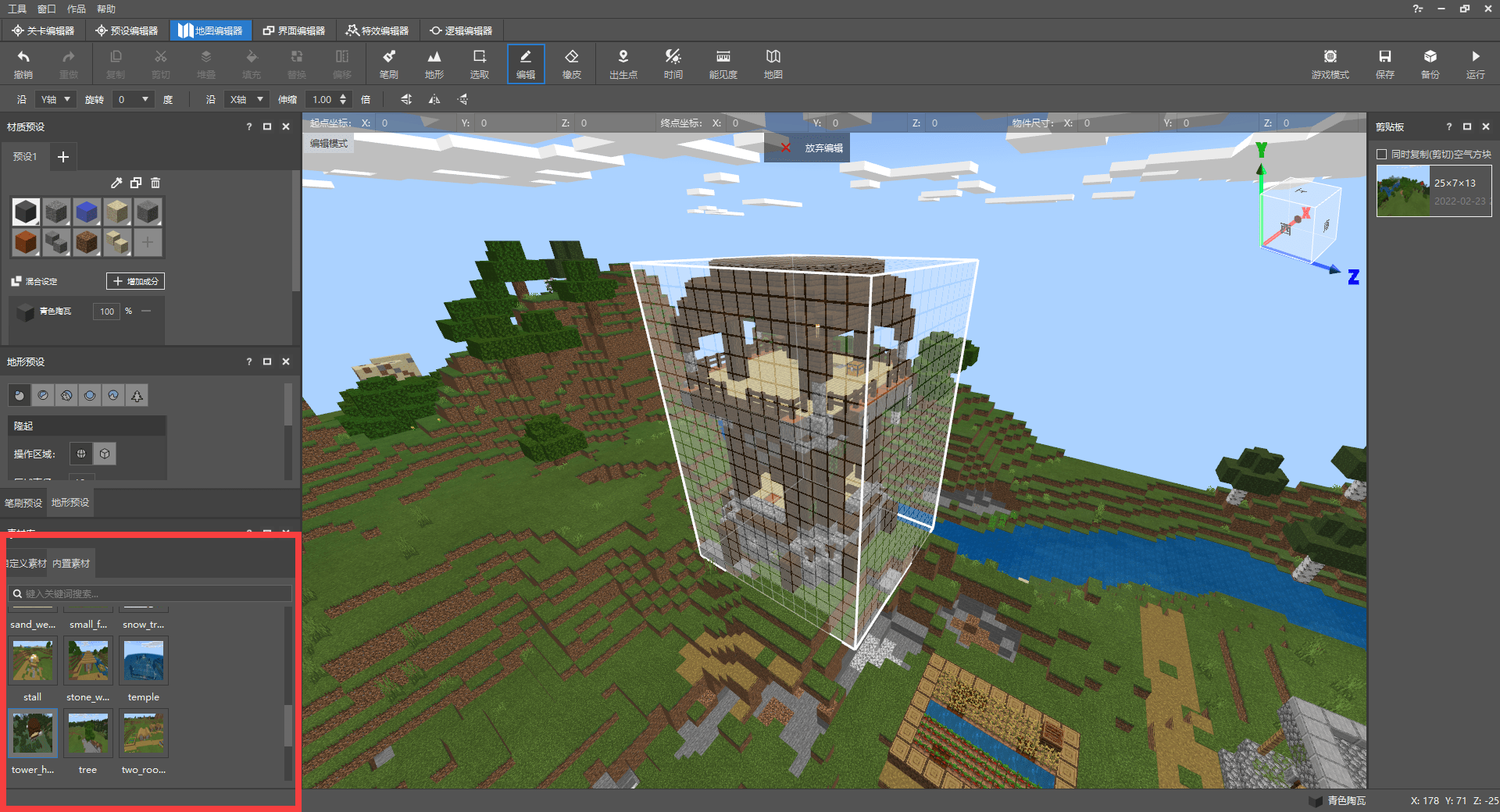Switch to 游戏模式 game mode
1500x812 pixels.
1330,63
